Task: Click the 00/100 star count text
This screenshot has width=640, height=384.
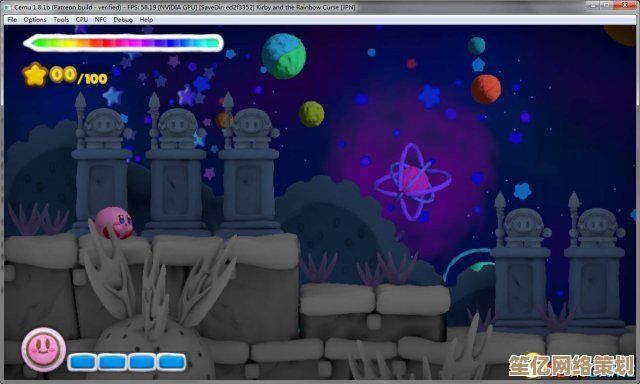Action: click(79, 76)
